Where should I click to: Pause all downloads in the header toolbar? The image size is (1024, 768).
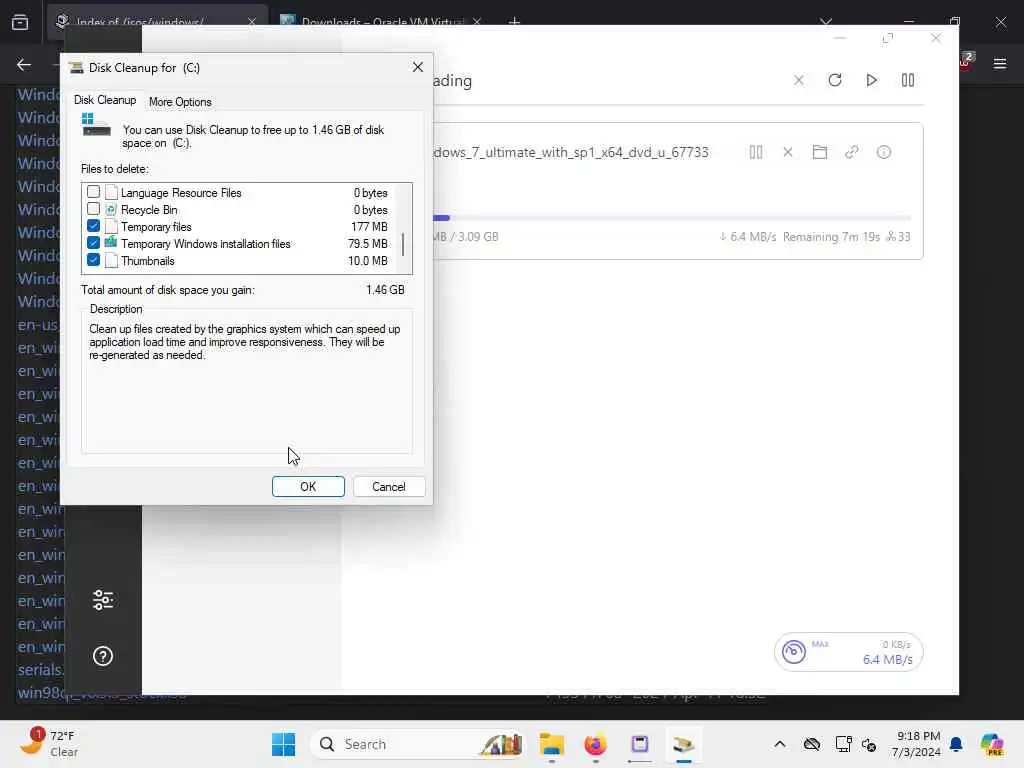coord(908,80)
